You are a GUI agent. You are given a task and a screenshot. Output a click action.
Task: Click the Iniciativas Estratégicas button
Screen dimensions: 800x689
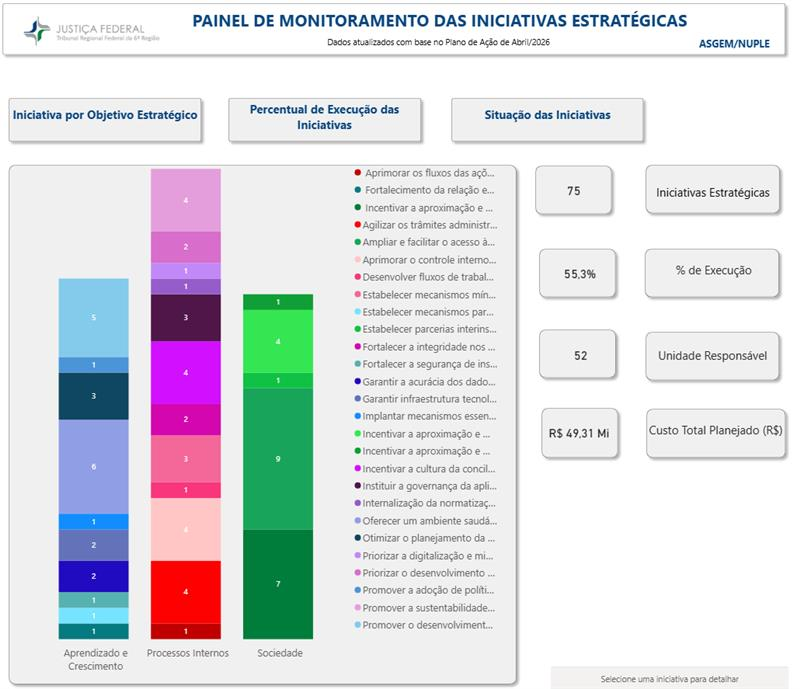(713, 190)
